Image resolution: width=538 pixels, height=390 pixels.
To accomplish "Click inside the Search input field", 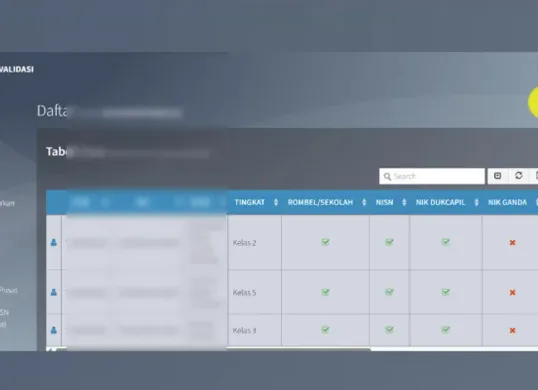I will (x=432, y=176).
